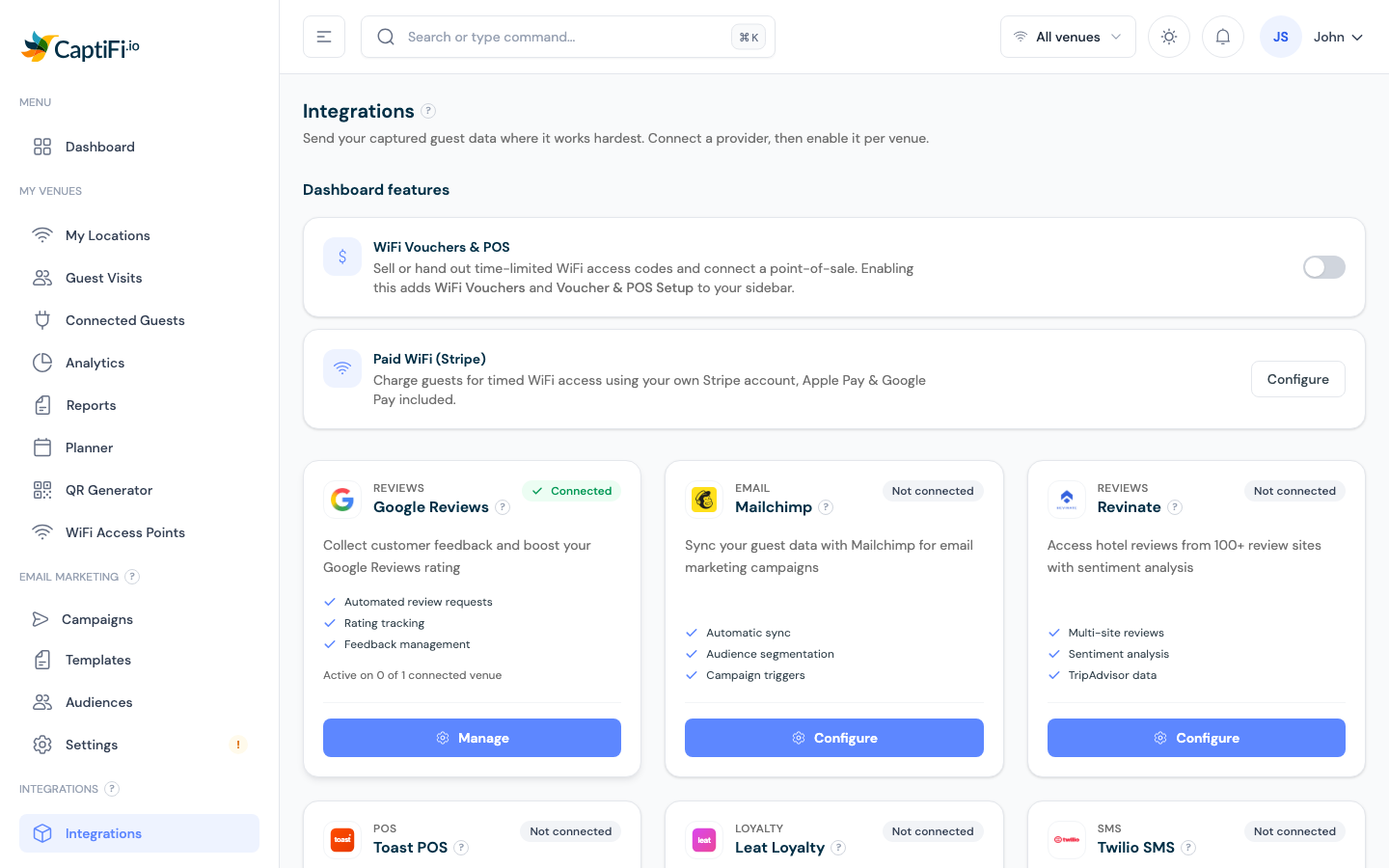Focus the Search or type command field

click(x=568, y=37)
